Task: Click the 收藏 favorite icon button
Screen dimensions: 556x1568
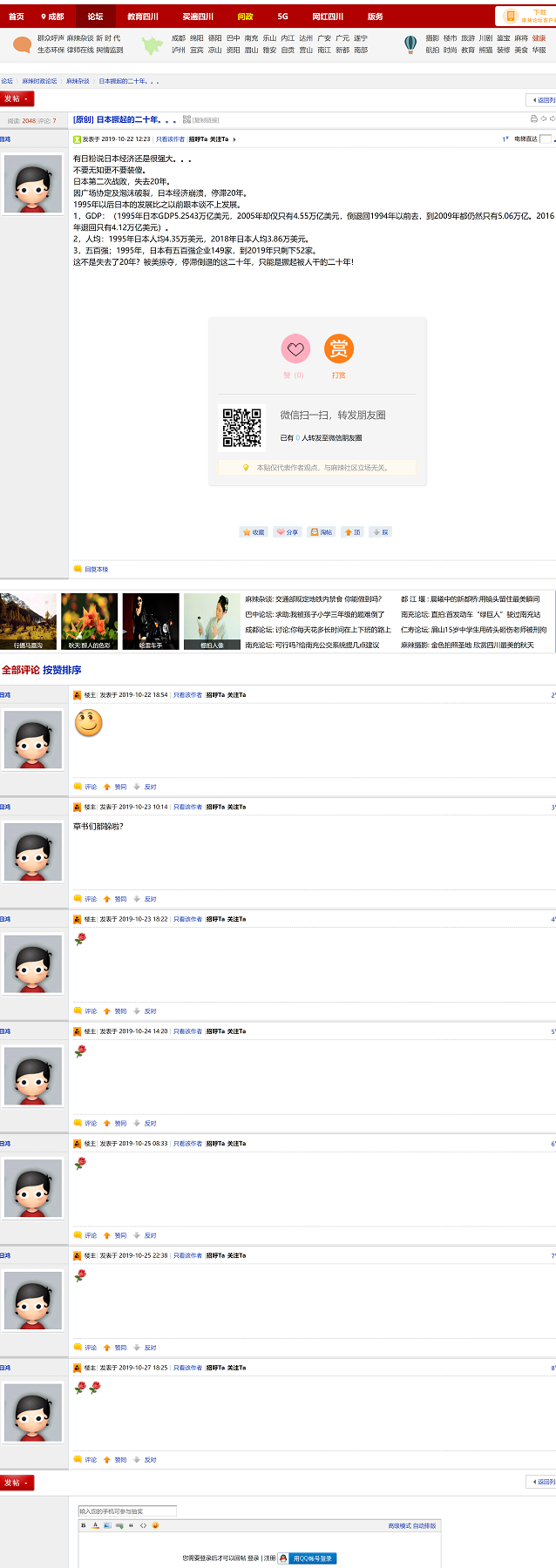Action: click(x=254, y=531)
